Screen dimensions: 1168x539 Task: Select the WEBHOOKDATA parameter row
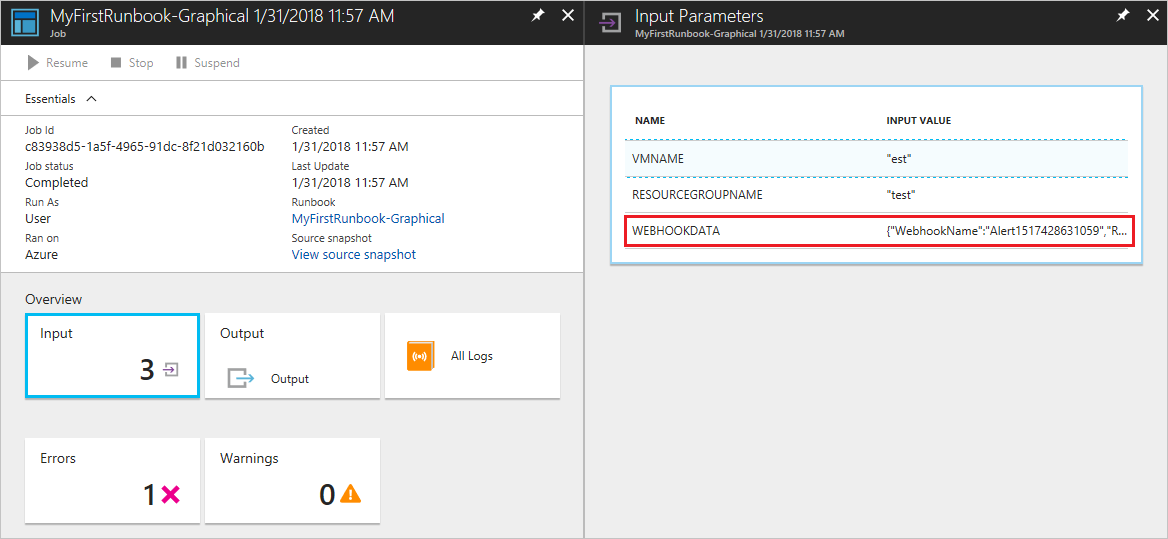point(877,231)
